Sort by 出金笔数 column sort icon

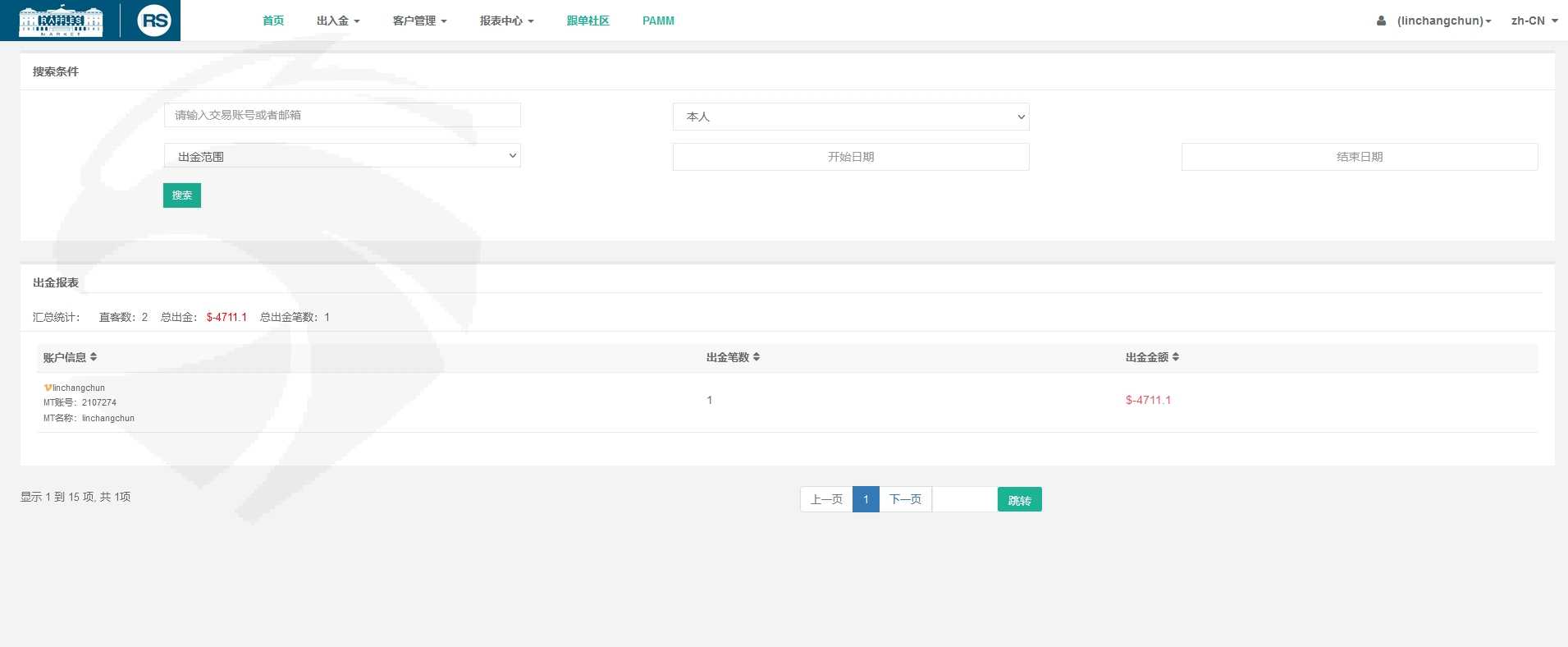click(x=757, y=357)
